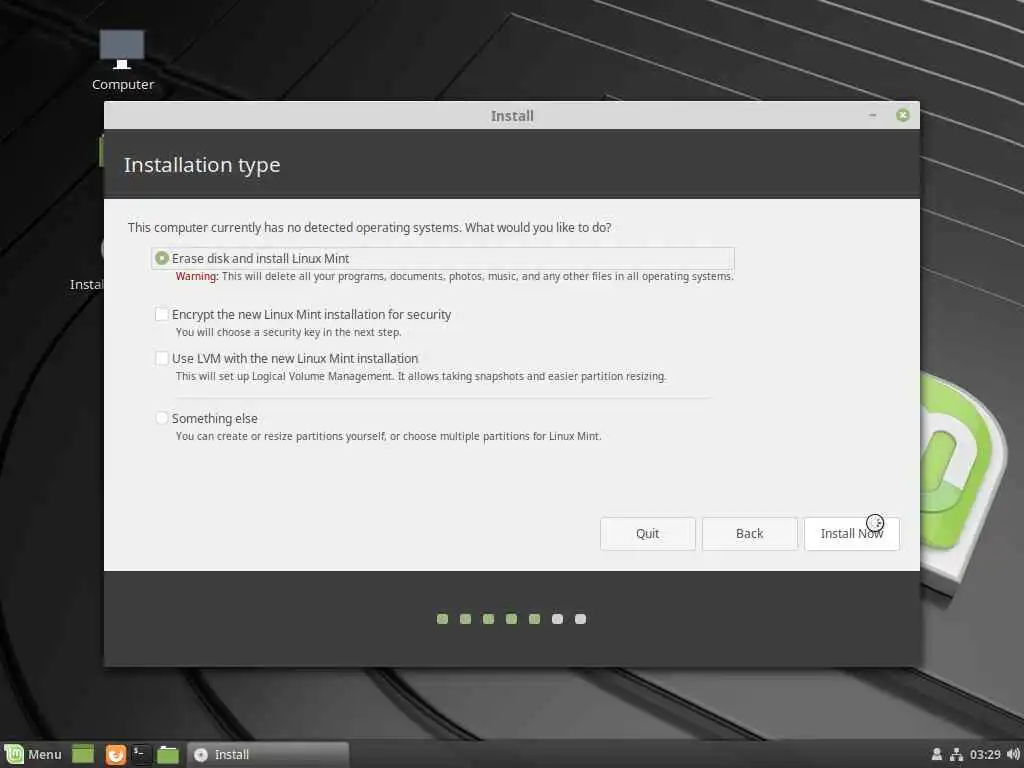Go Back to previous installer step
This screenshot has height=768, width=1024.
tap(749, 534)
